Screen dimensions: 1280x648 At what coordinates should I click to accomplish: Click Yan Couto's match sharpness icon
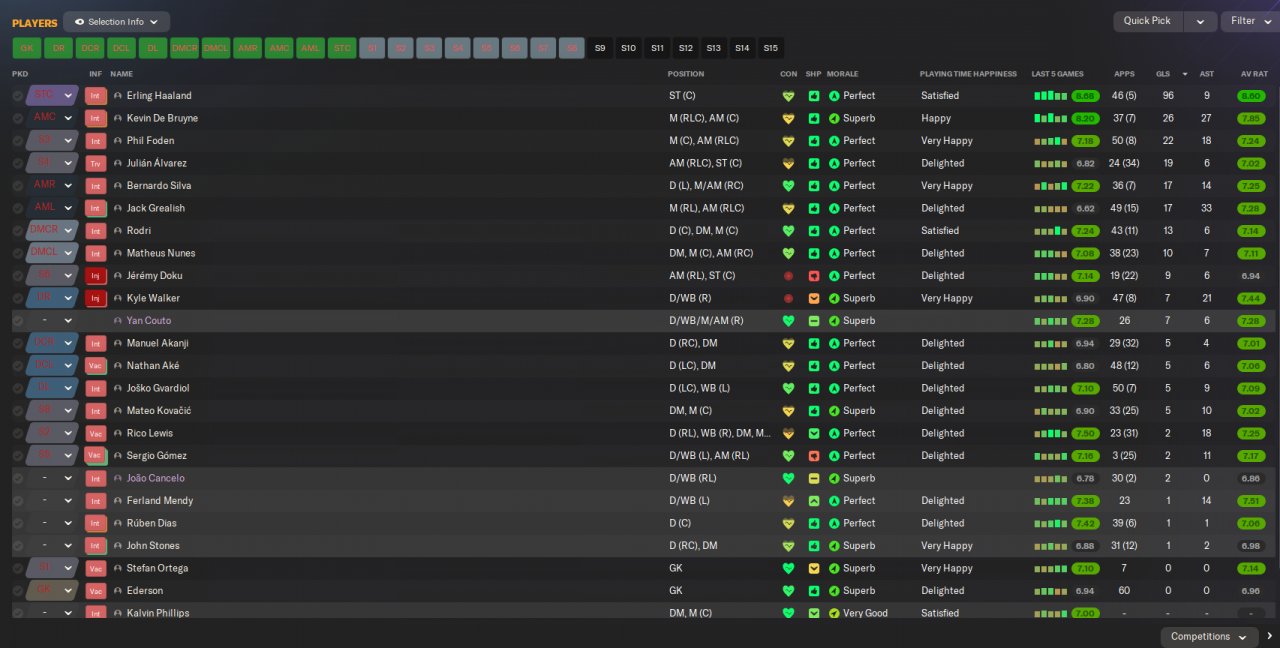(814, 321)
